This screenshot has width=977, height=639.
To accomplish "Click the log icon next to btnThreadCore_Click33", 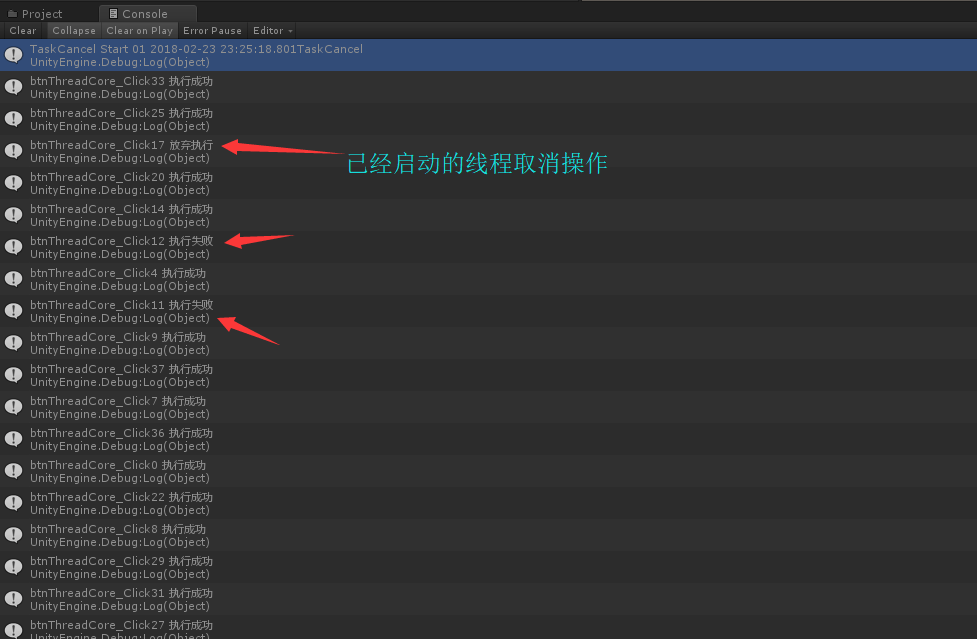I will point(13,87).
